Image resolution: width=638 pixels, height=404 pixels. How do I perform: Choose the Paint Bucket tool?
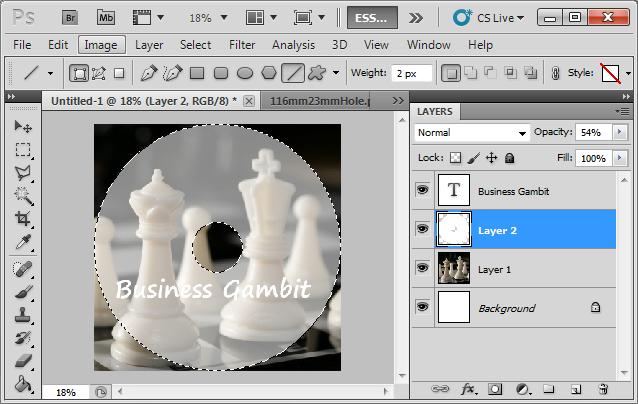[x=23, y=384]
